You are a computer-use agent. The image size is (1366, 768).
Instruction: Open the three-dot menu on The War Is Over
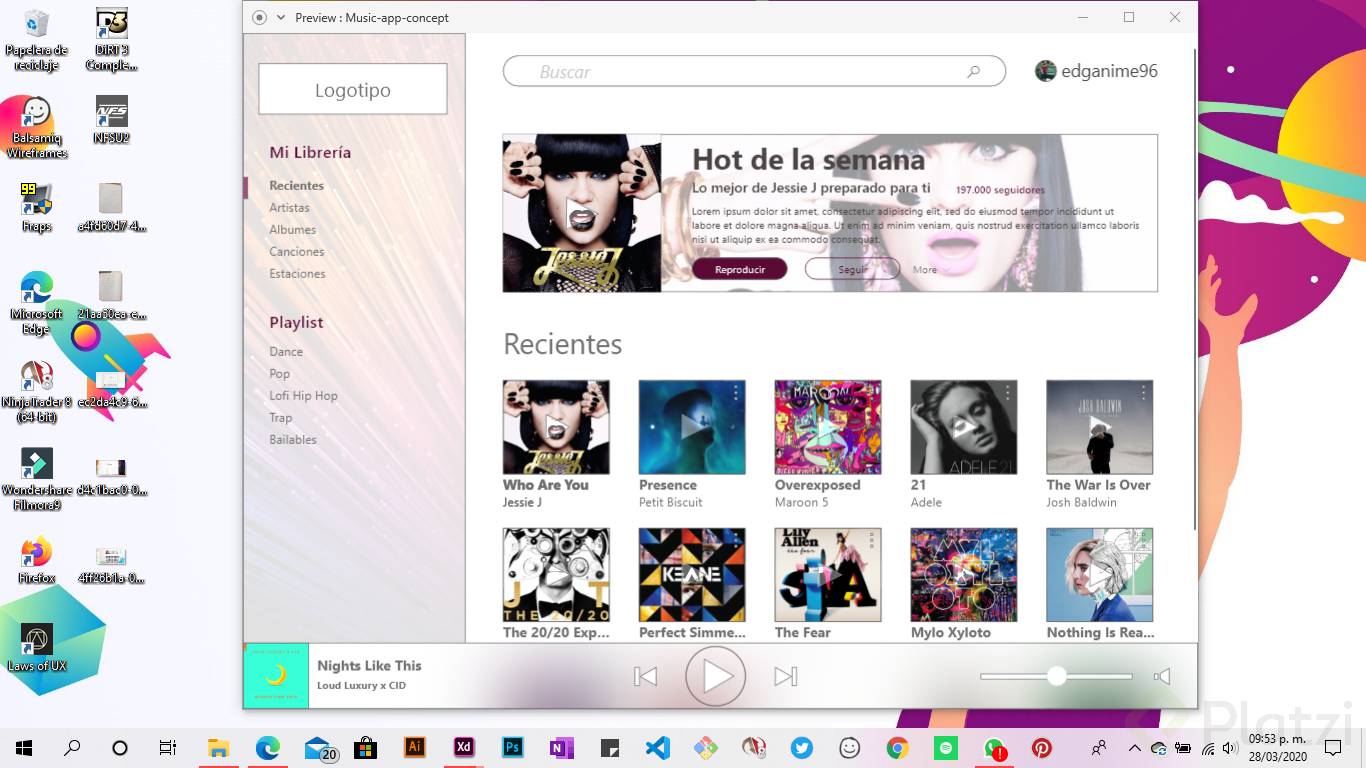[1143, 393]
